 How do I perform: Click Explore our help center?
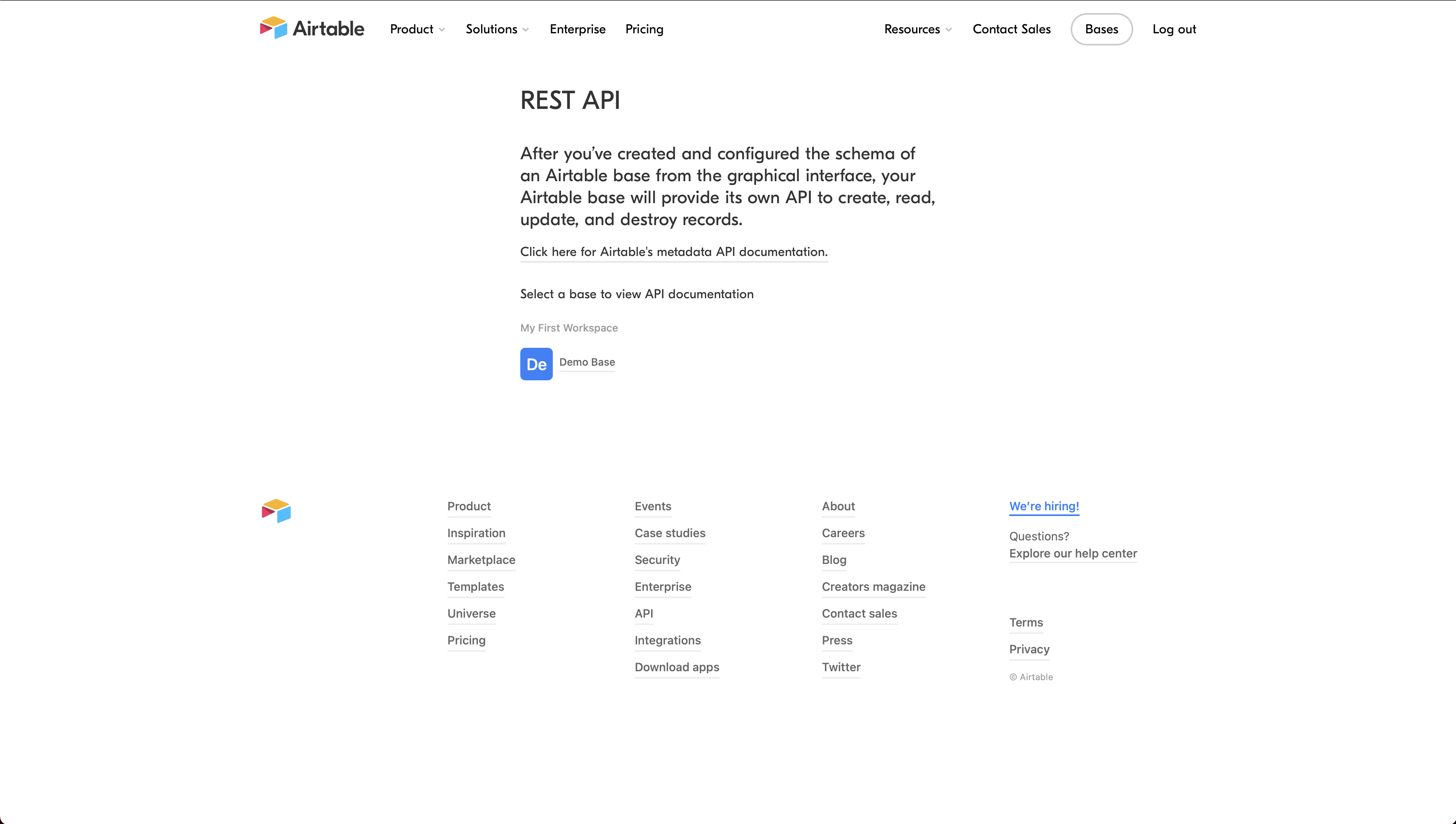[x=1073, y=553]
